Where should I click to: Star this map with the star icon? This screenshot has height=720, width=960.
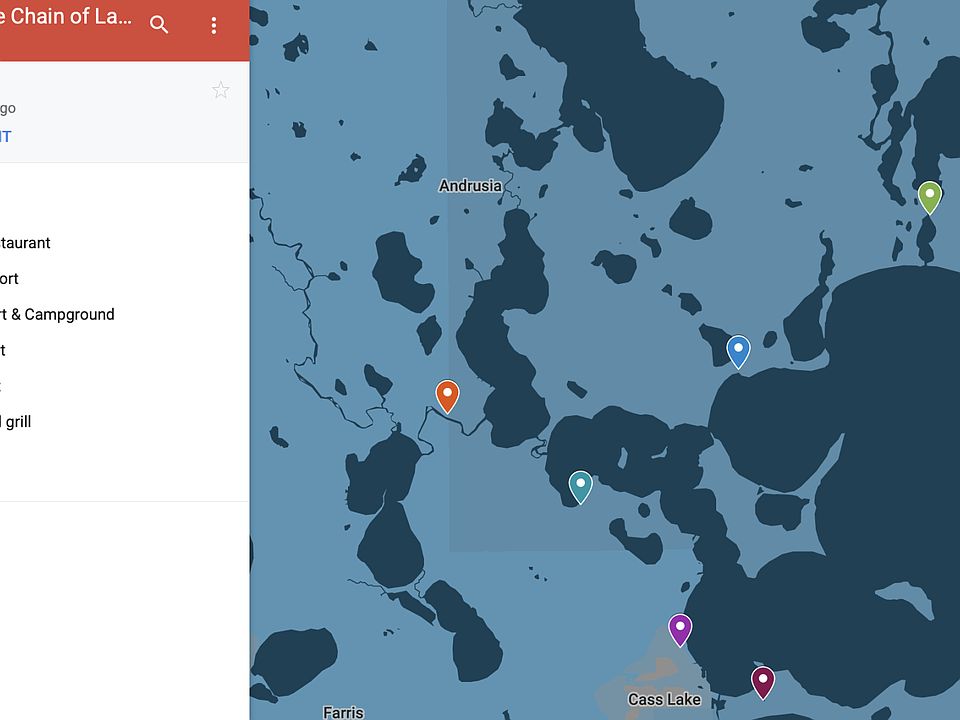221,91
